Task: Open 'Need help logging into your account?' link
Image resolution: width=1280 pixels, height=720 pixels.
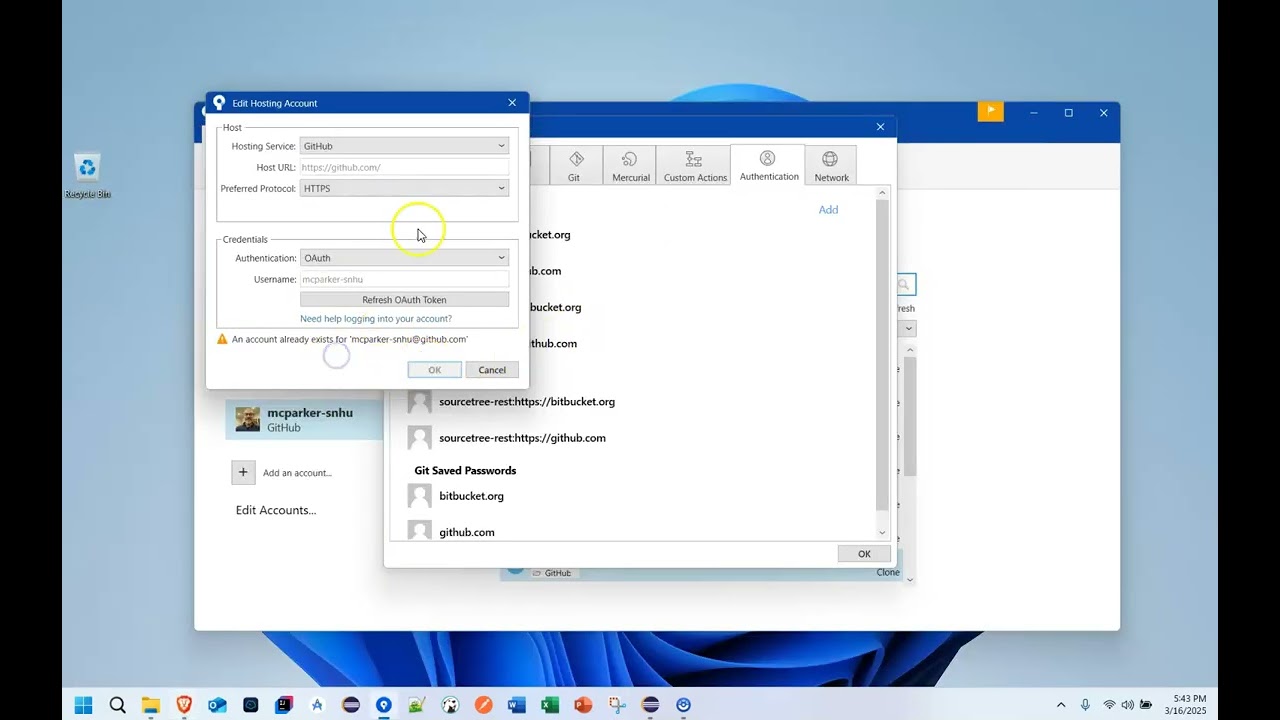Action: point(376,319)
